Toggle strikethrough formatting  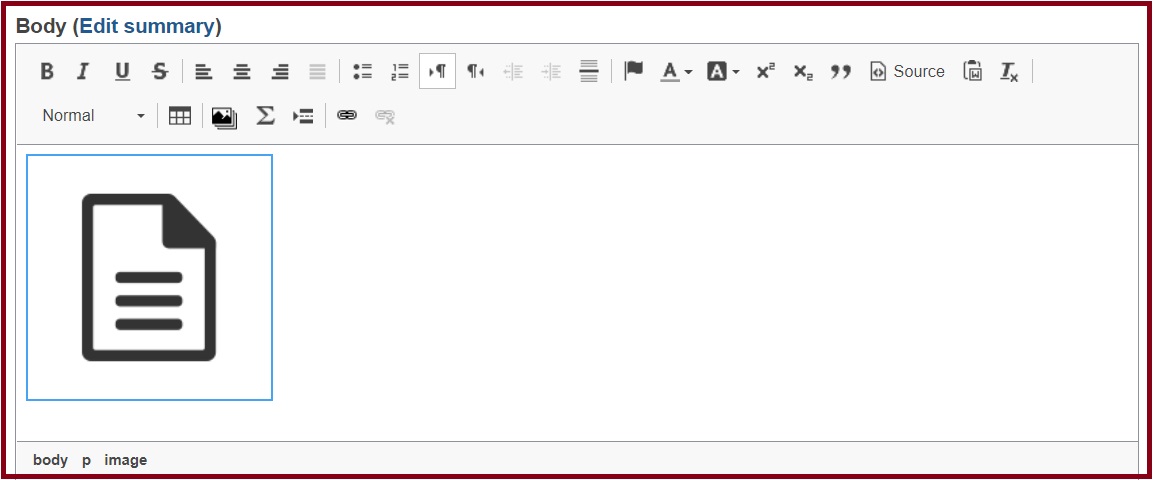click(160, 71)
